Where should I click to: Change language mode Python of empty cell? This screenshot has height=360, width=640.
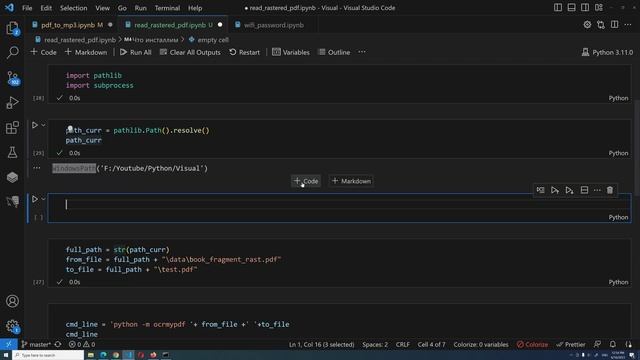coord(618,217)
